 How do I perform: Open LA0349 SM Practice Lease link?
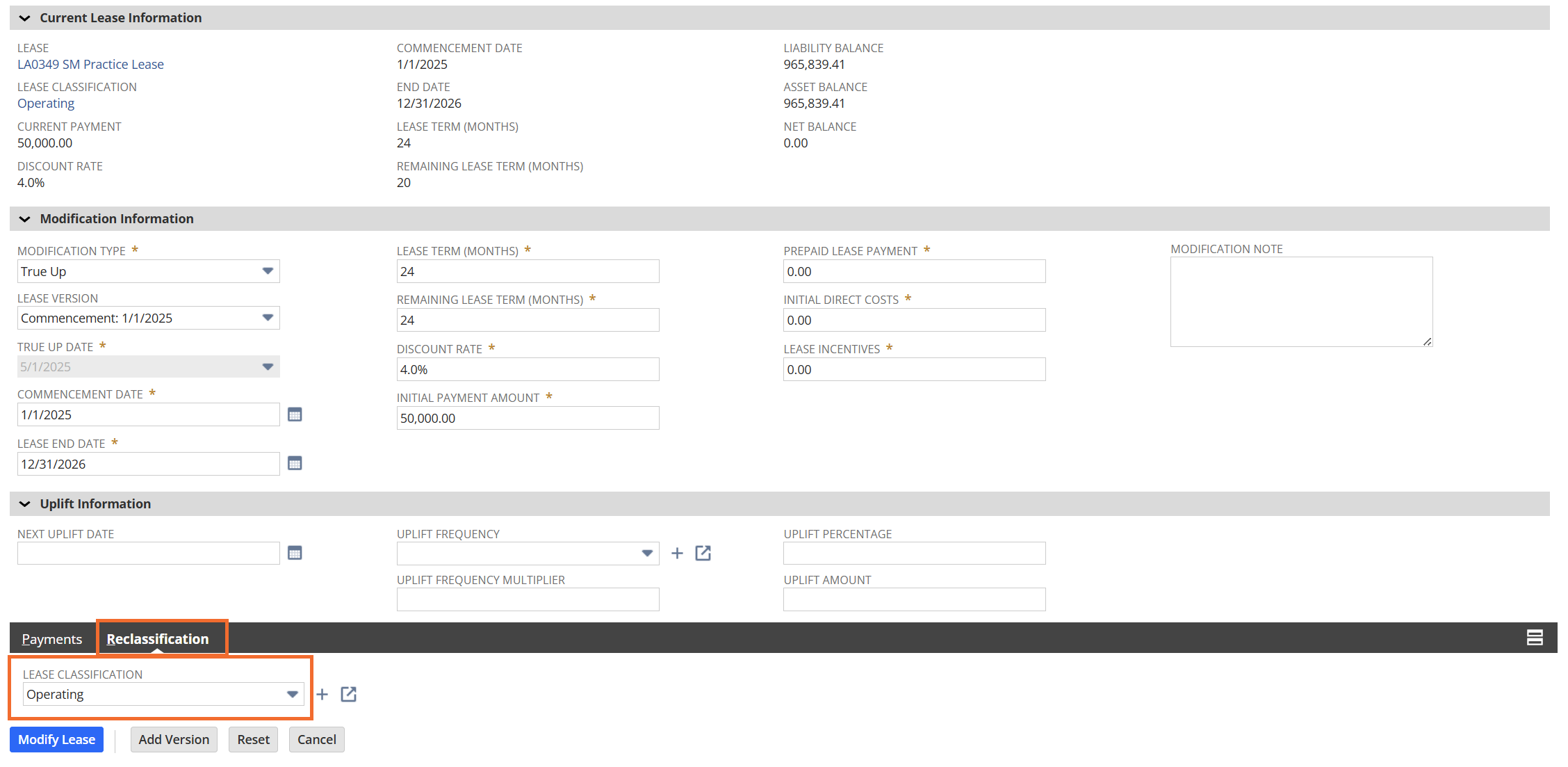(91, 64)
